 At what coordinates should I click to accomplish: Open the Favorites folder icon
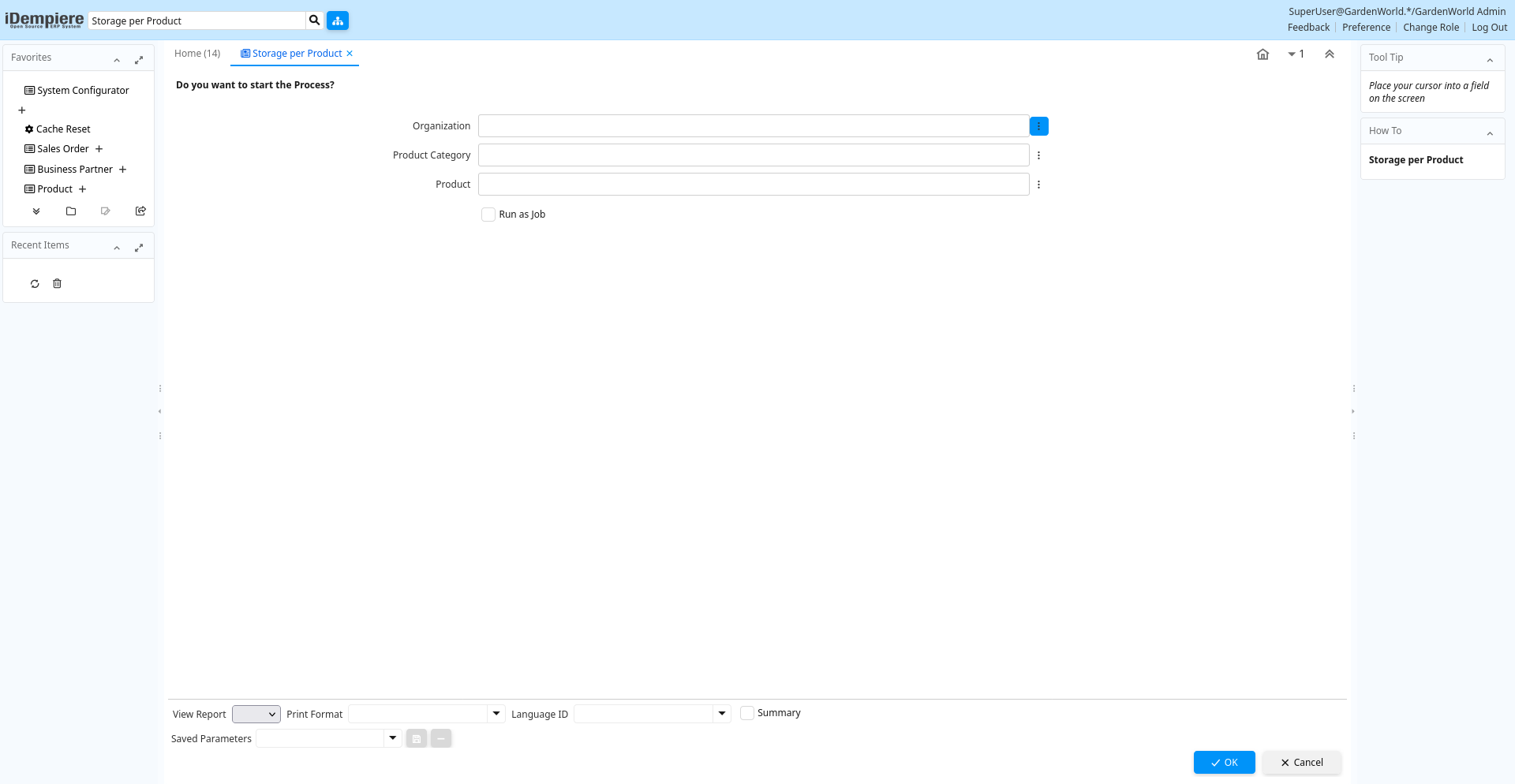tap(71, 211)
